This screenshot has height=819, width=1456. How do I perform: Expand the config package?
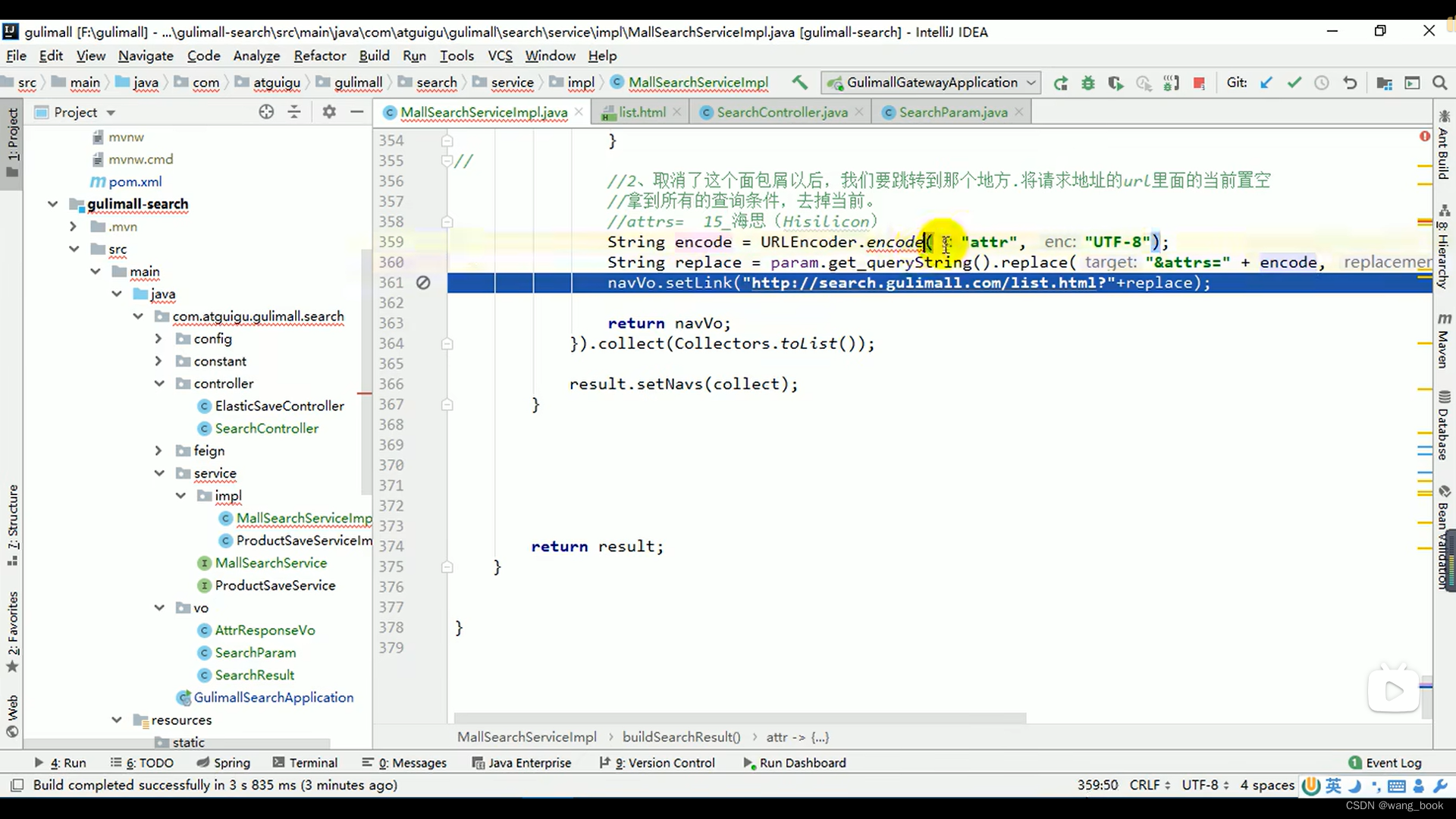point(158,339)
